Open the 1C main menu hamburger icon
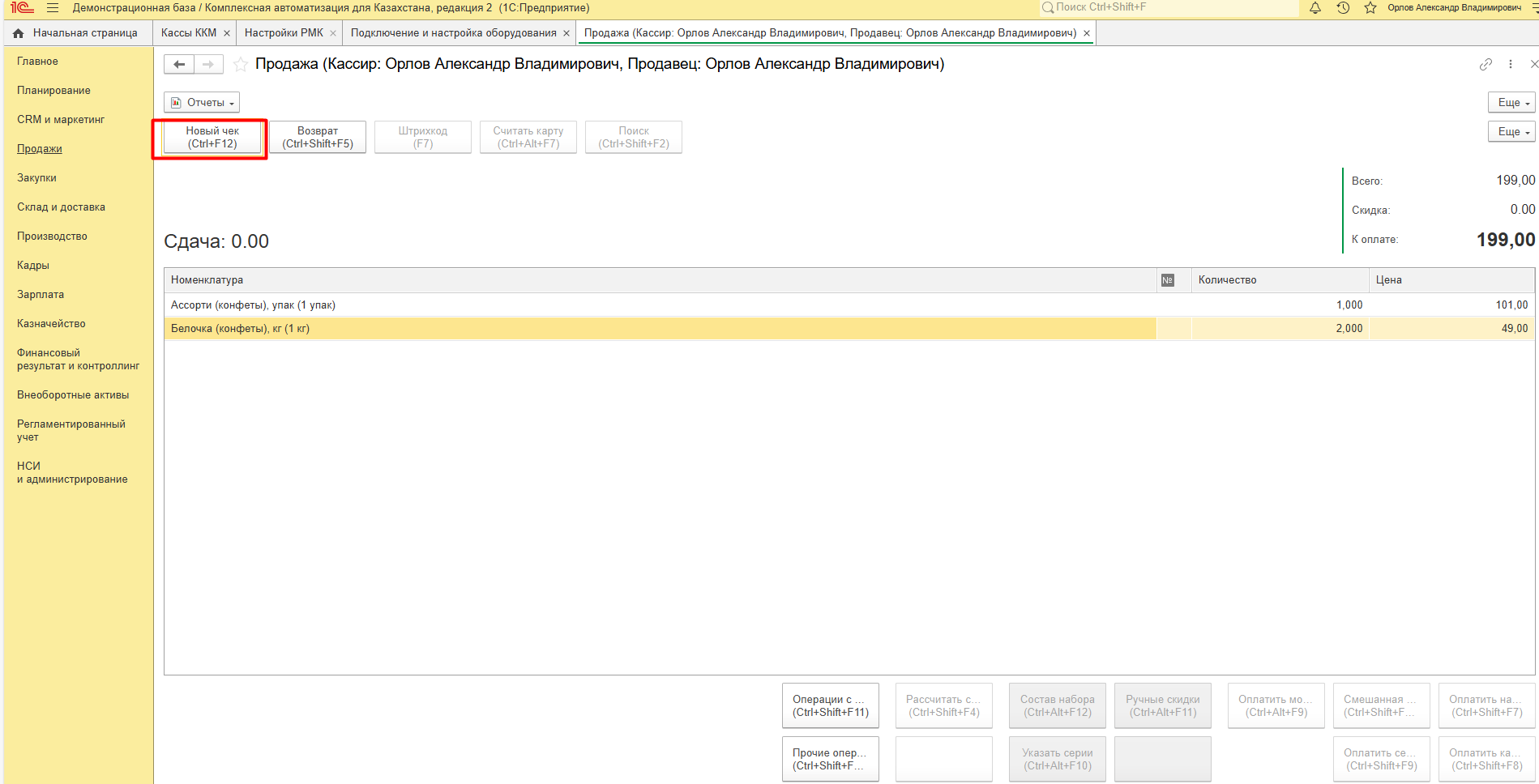This screenshot has height=784, width=1539. pos(53,8)
